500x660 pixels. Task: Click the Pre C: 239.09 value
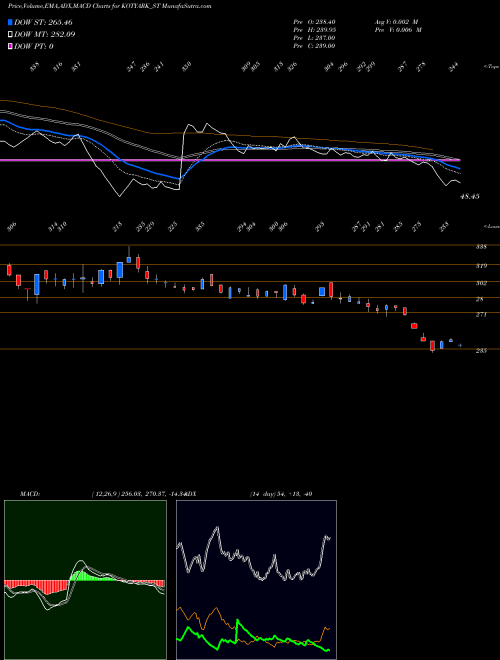tap(314, 46)
